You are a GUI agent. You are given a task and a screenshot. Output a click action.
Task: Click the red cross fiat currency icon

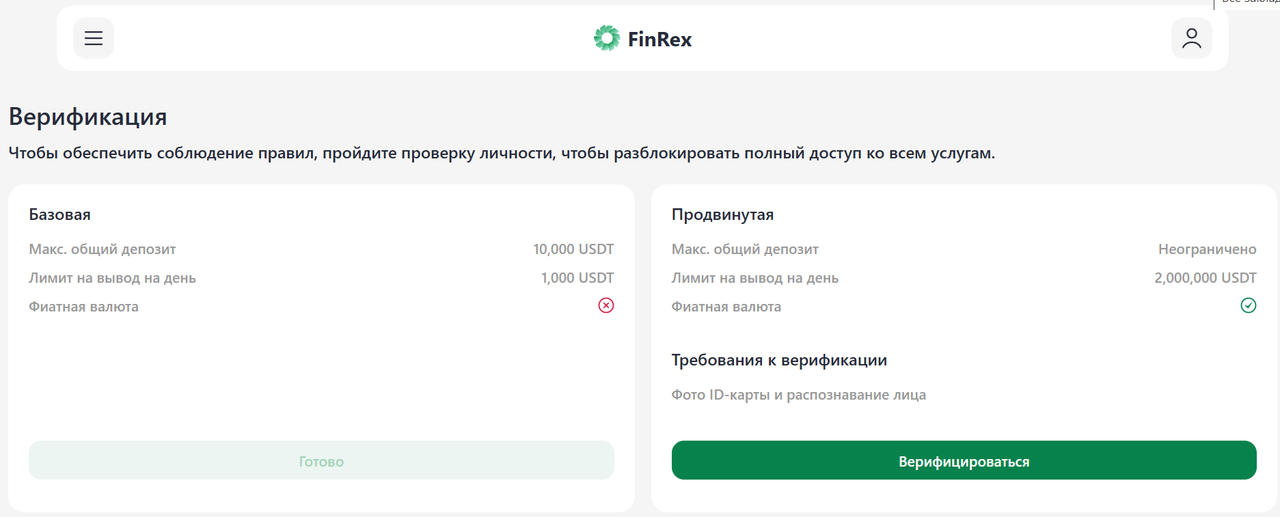(606, 306)
